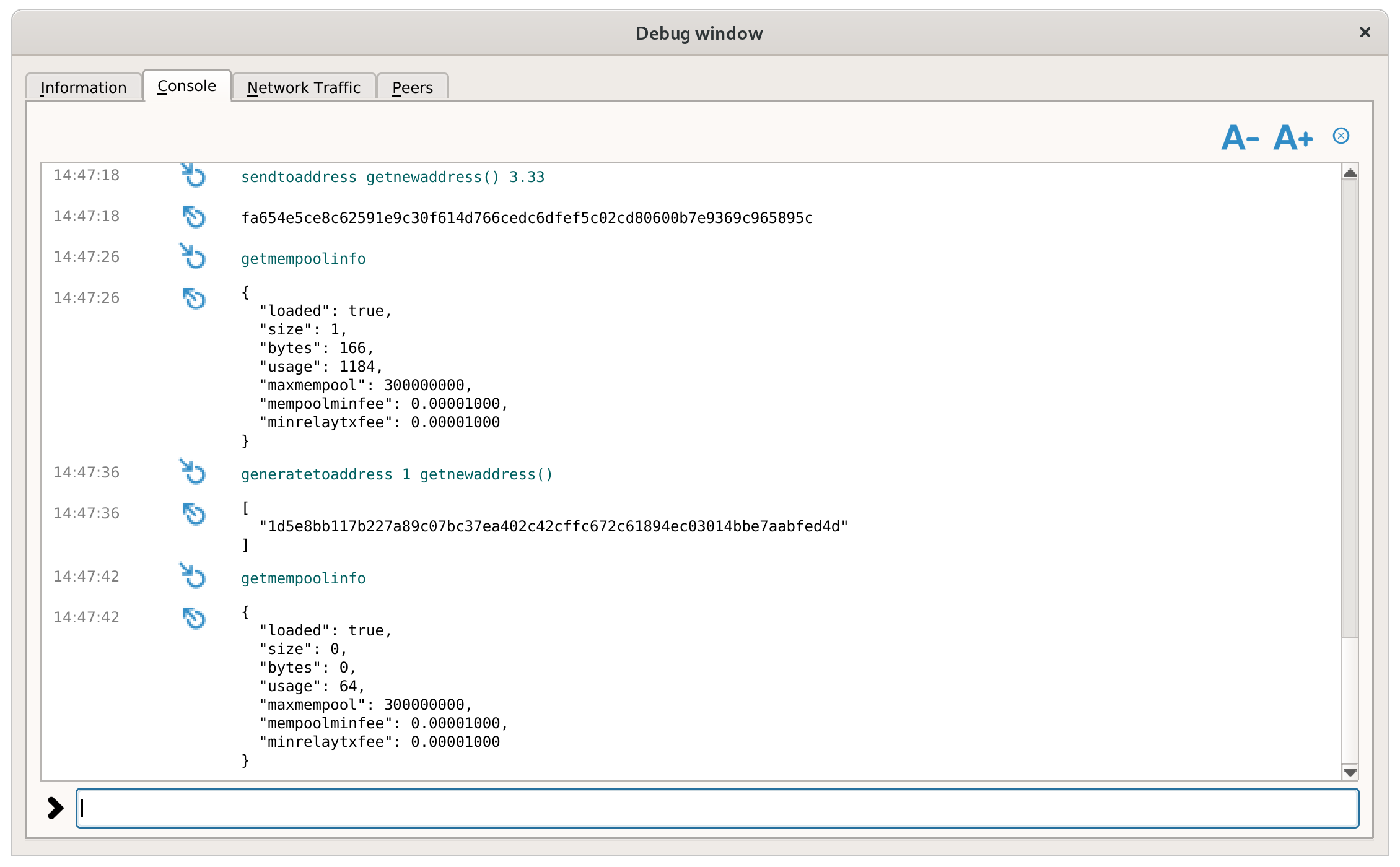The width and height of the screenshot is (1400, 867).
Task: Click the reply icon next to the transaction hash
Action: pos(194,218)
